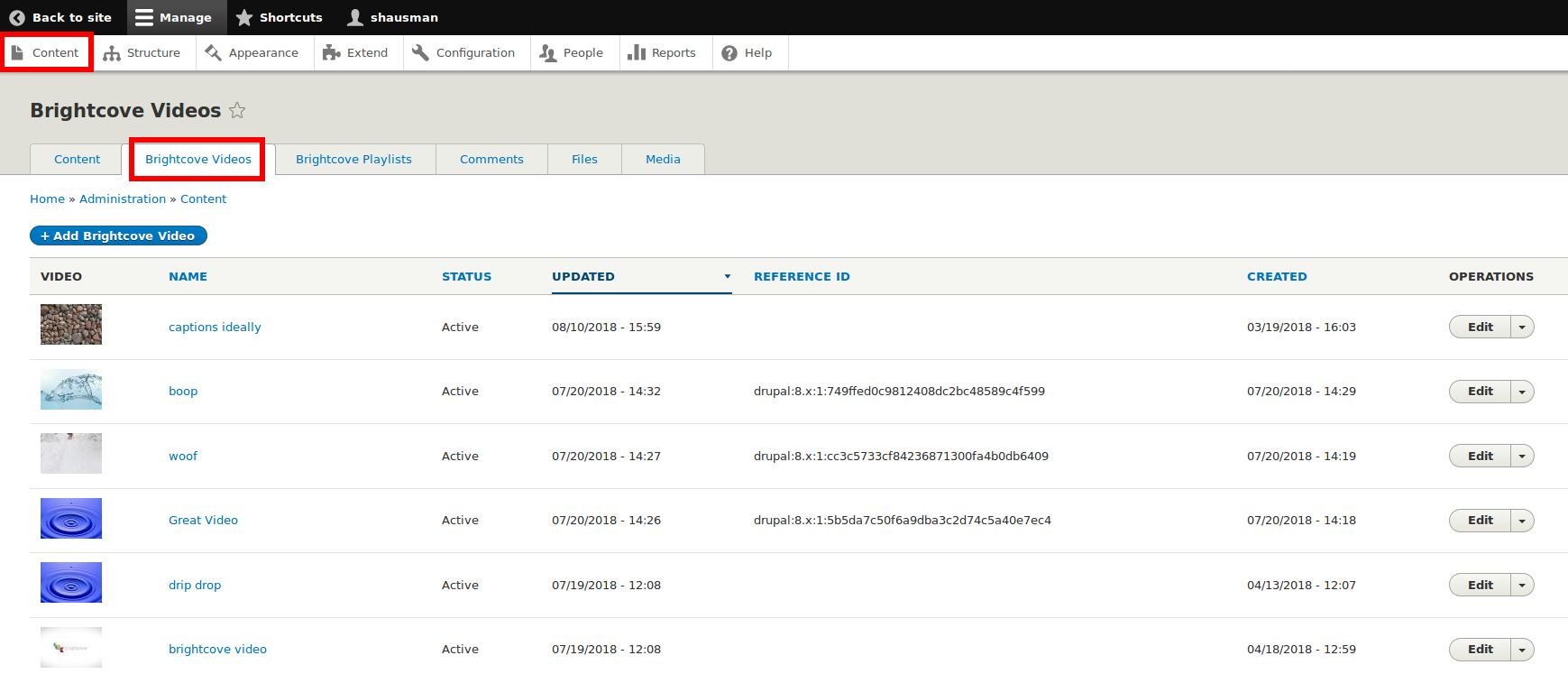Go to Content breadcrumb link
This screenshot has width=1568, height=674.
point(203,199)
